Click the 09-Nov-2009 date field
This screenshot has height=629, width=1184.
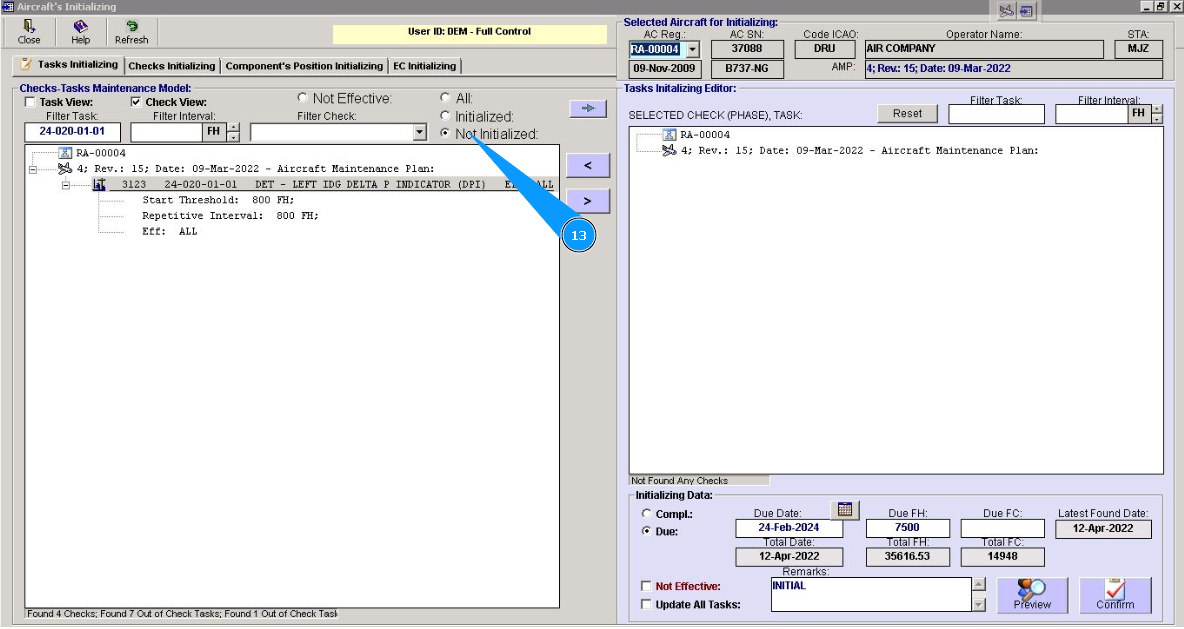tap(664, 69)
